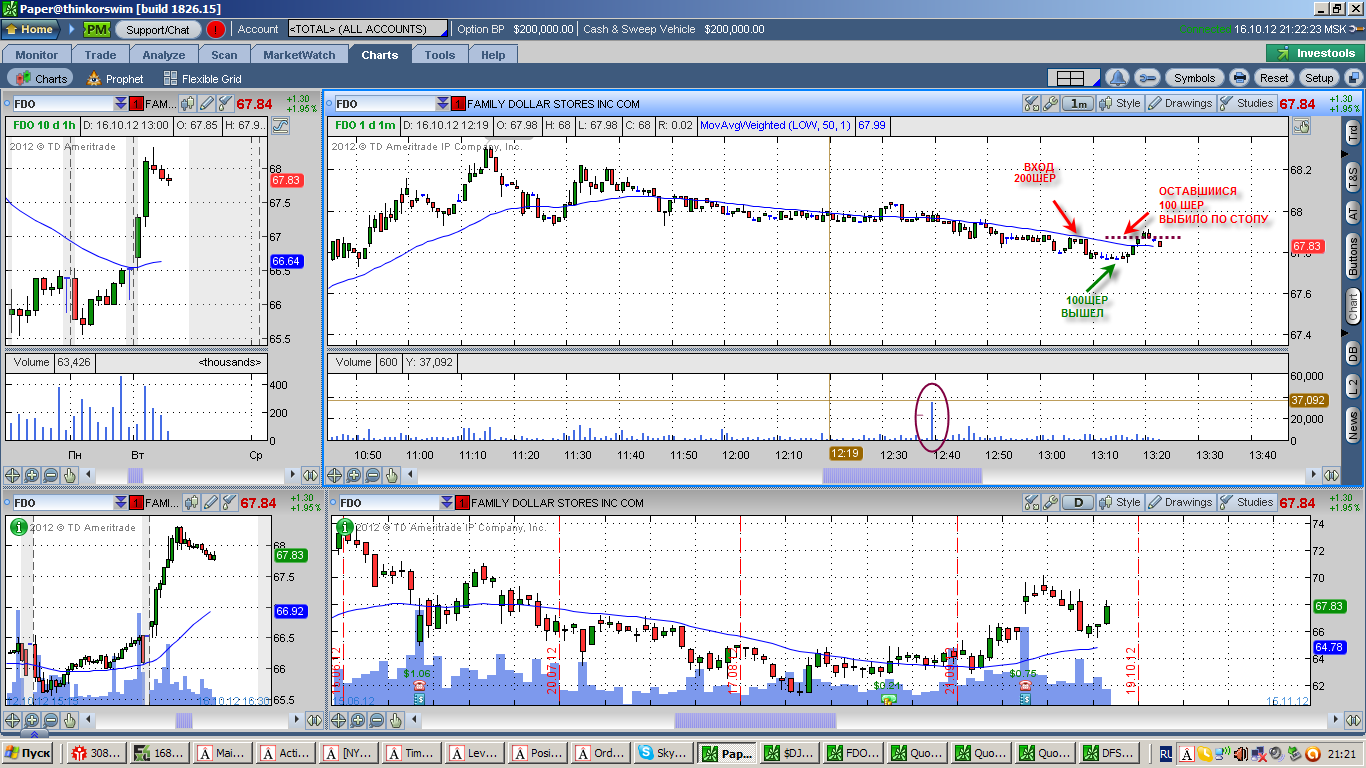The height and width of the screenshot is (768, 1366).
Task: Click the style candle icon in top-left chart
Action: click(188, 103)
